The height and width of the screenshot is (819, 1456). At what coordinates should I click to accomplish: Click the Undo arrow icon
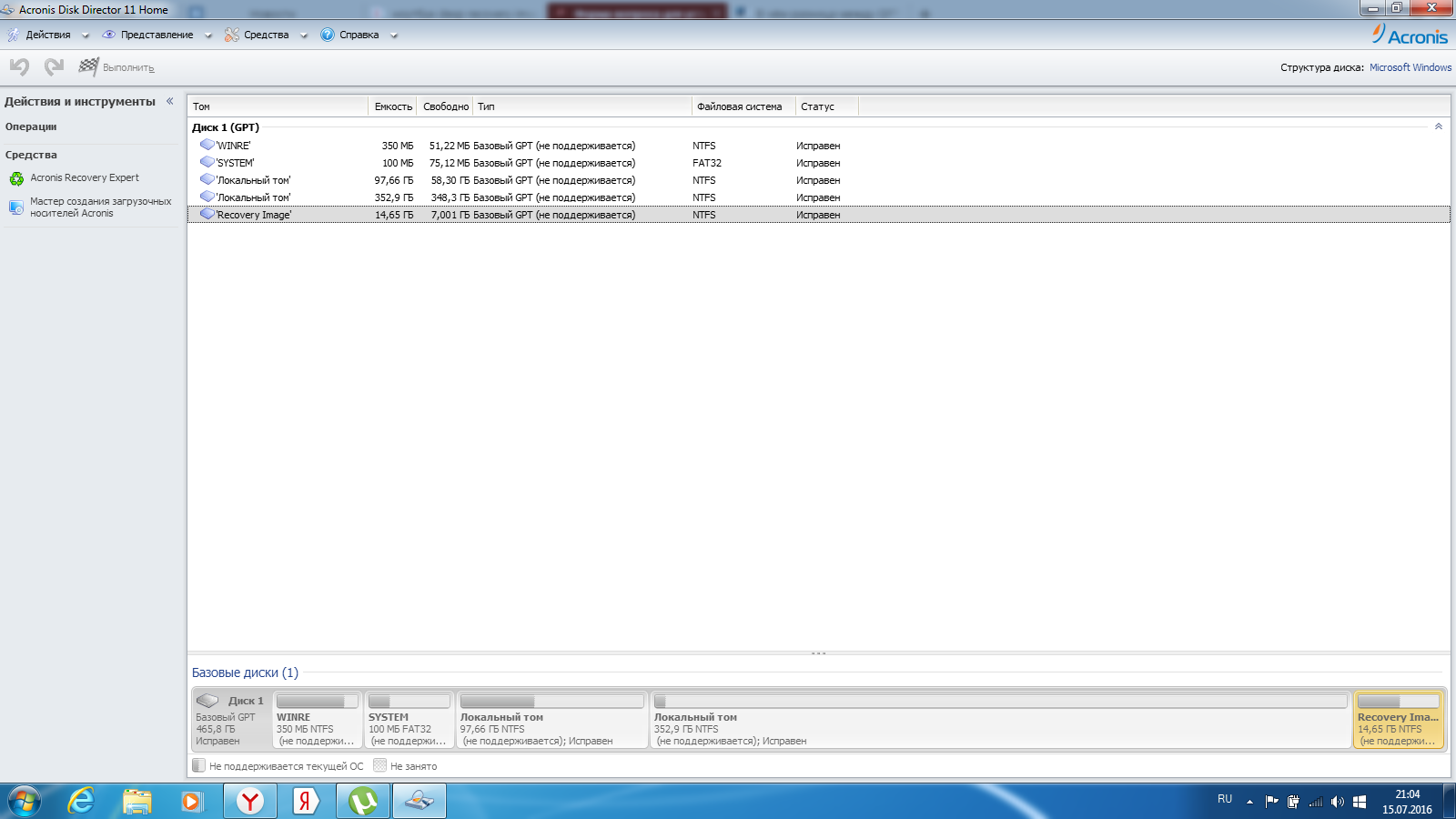19,66
